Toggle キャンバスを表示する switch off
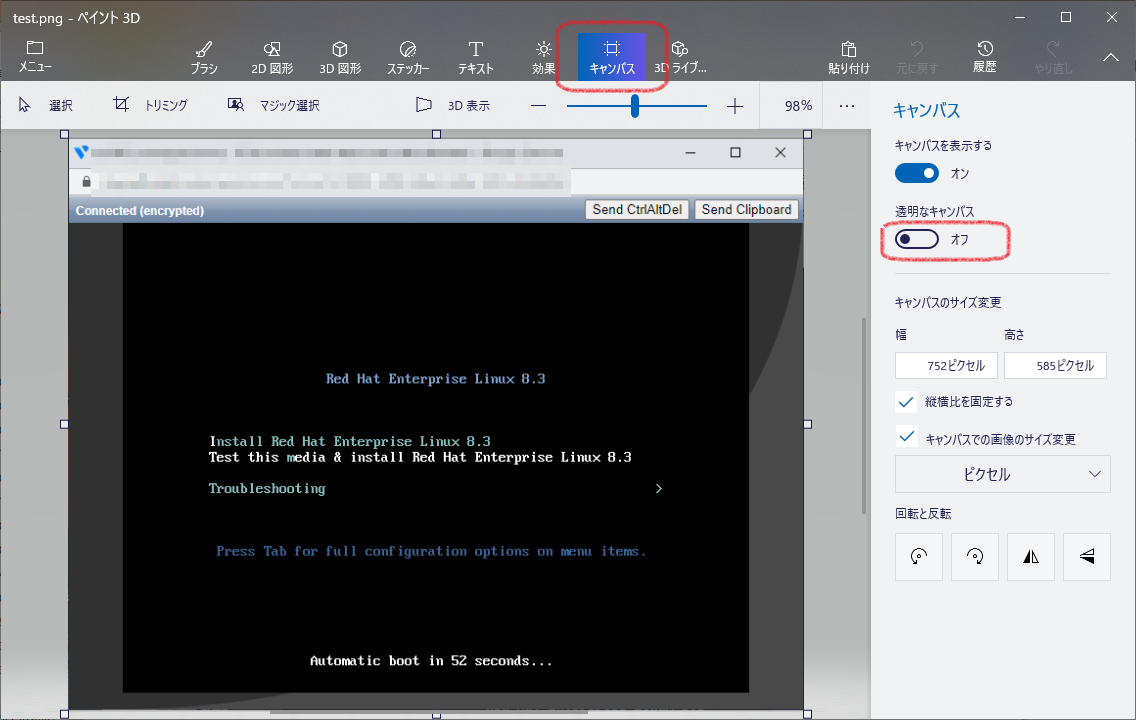This screenshot has width=1136, height=720. (x=916, y=173)
